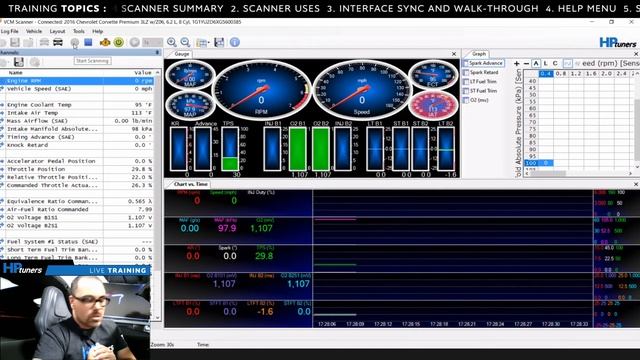This screenshot has width=640, height=360.
Task: Close the Gauge panel
Action: coord(454,54)
